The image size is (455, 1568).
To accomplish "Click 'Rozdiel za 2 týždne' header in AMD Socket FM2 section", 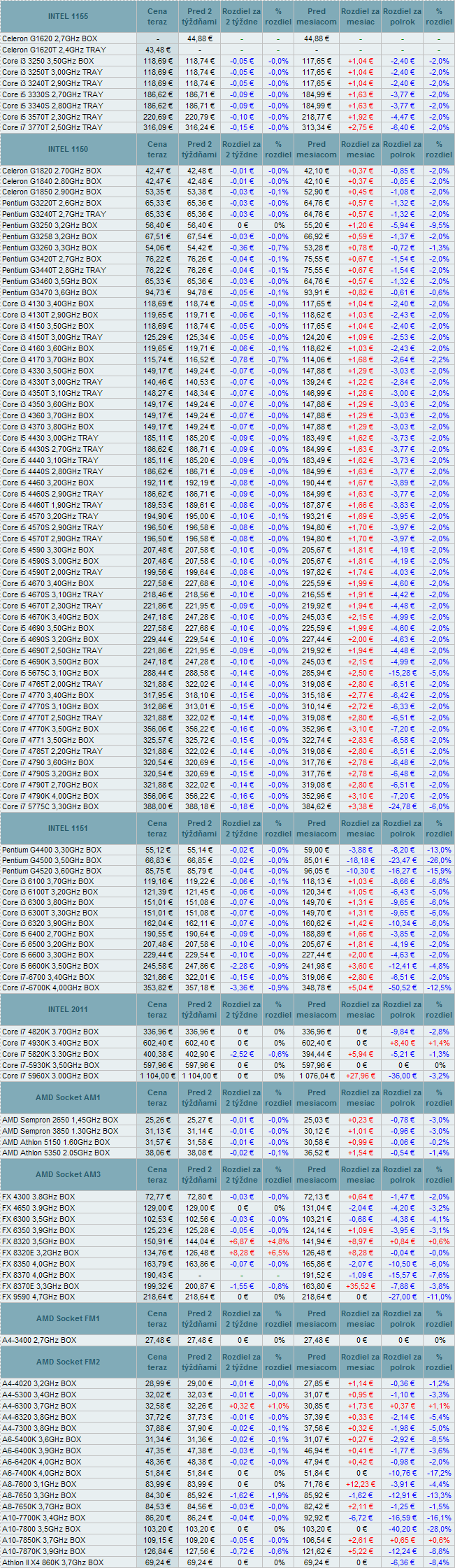I will [242, 1362].
